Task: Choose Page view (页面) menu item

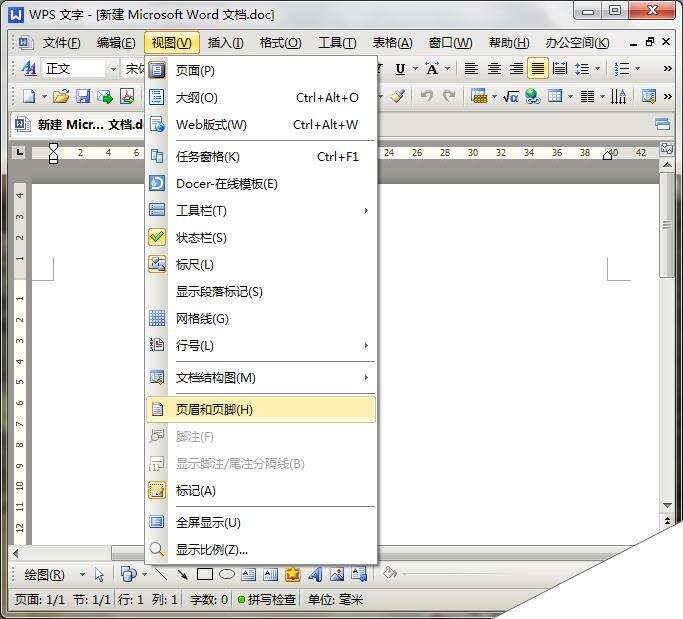Action: pos(261,71)
